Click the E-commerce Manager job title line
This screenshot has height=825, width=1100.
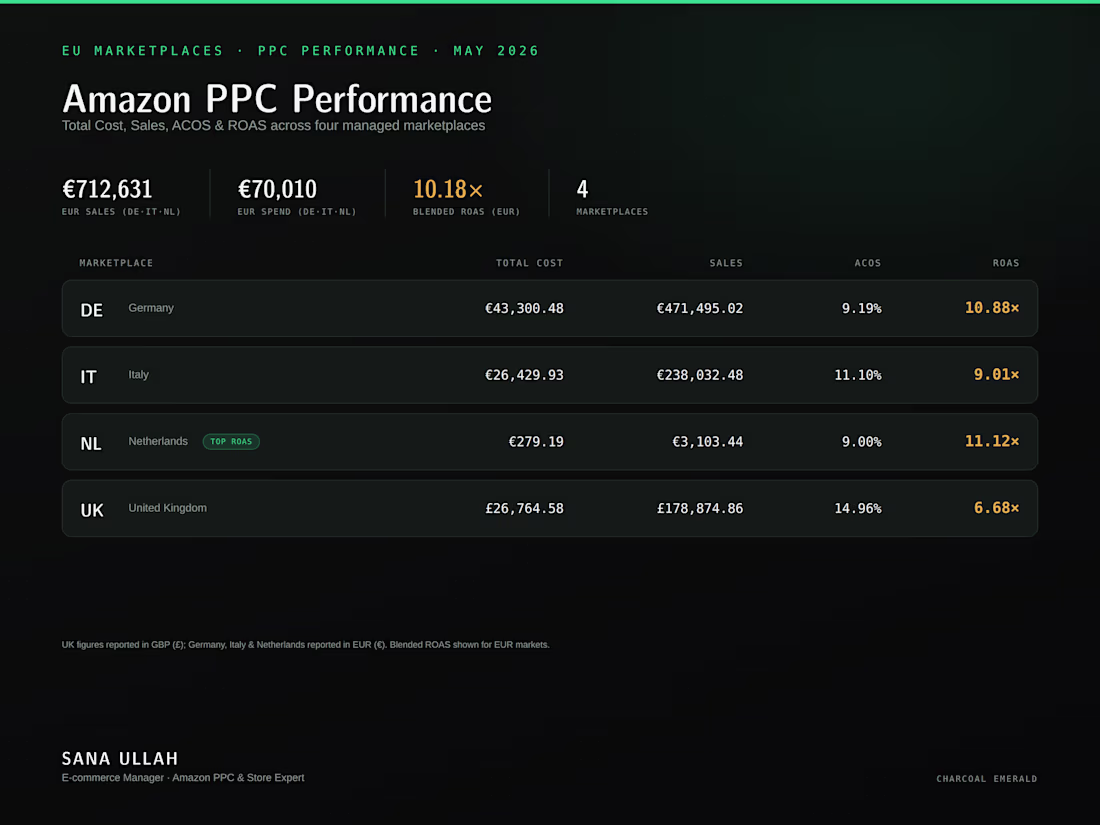(x=183, y=777)
